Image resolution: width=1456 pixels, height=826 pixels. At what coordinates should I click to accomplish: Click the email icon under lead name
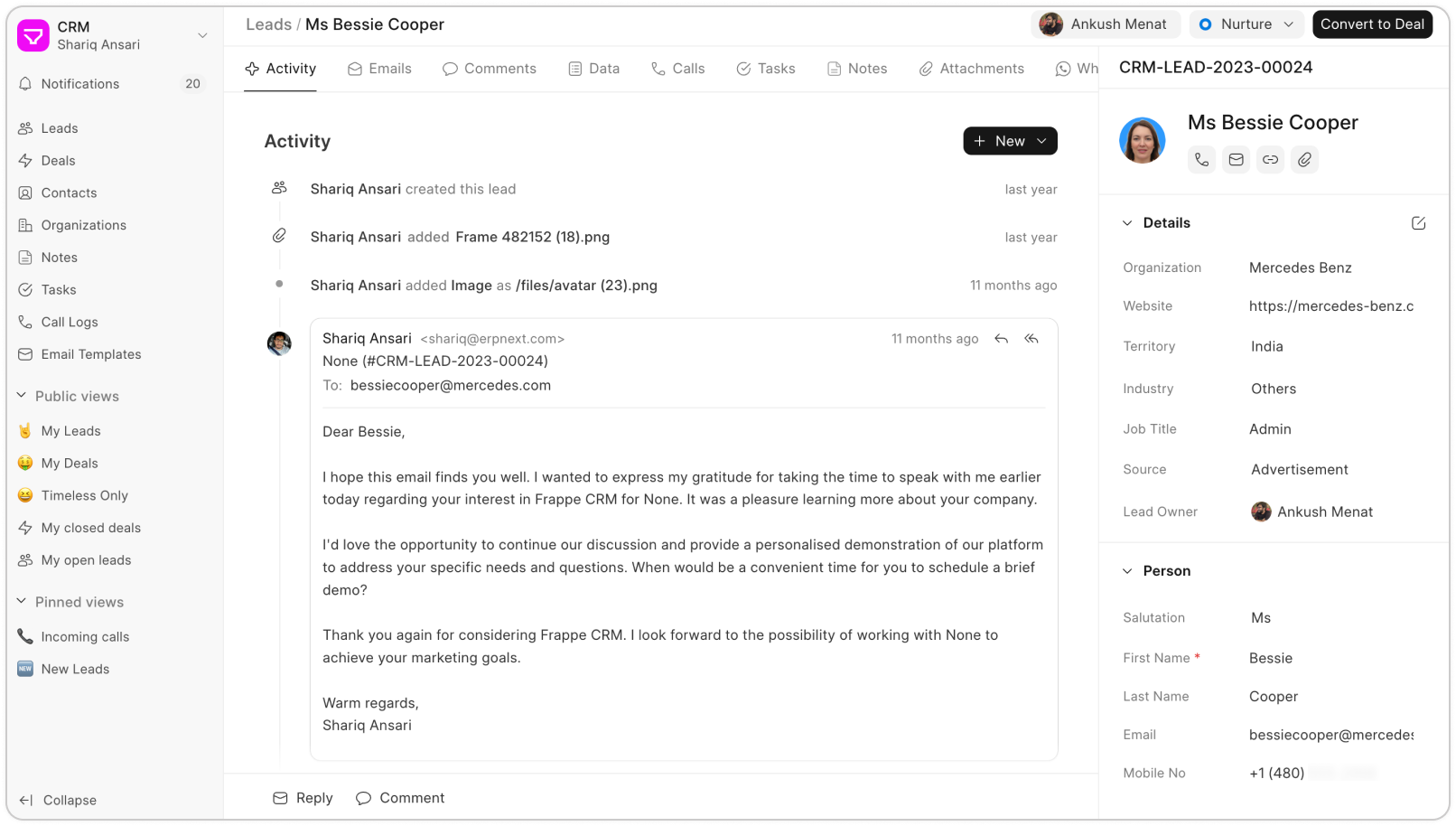coord(1236,160)
